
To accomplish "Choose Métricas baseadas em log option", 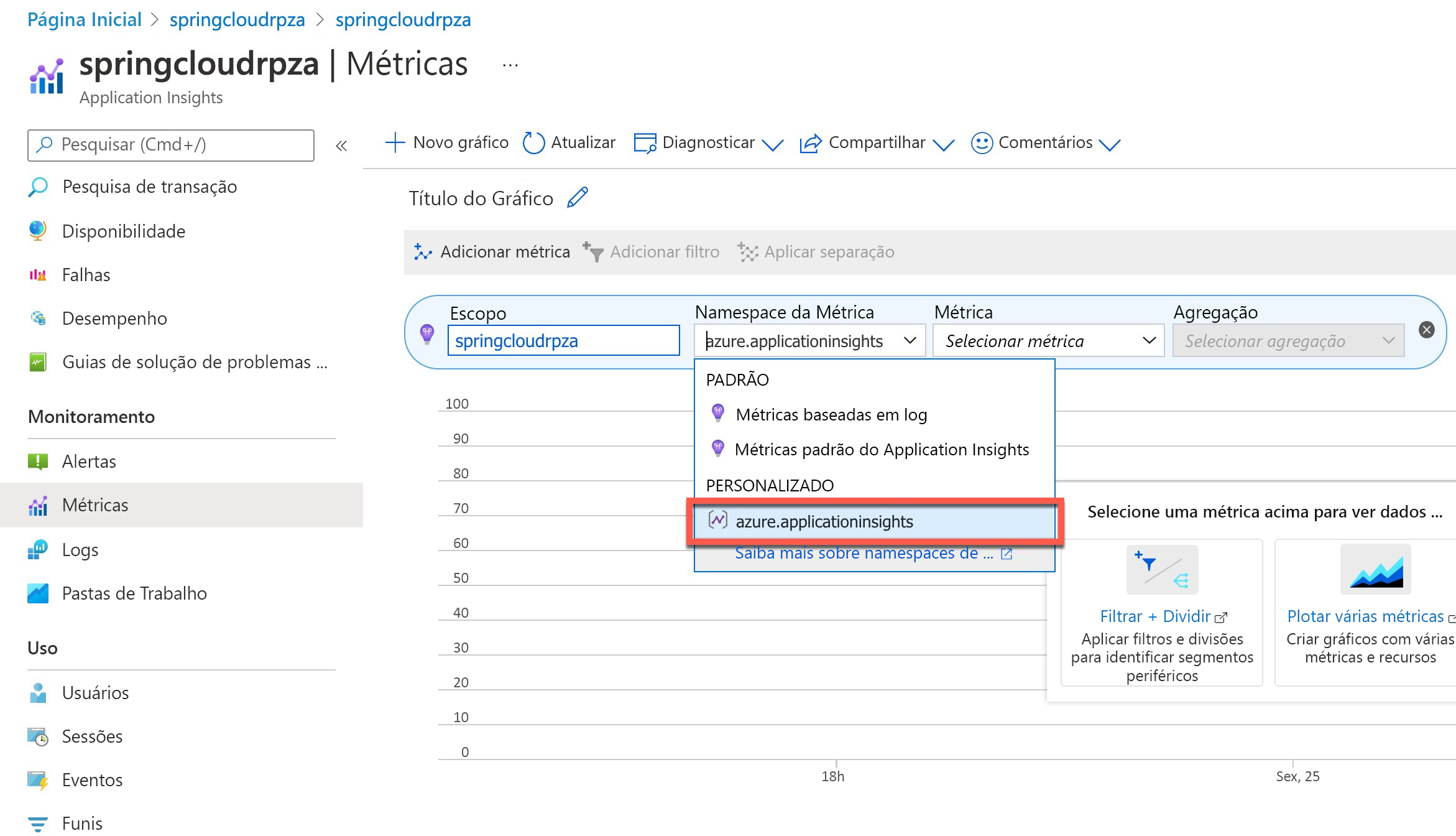I will point(831,415).
